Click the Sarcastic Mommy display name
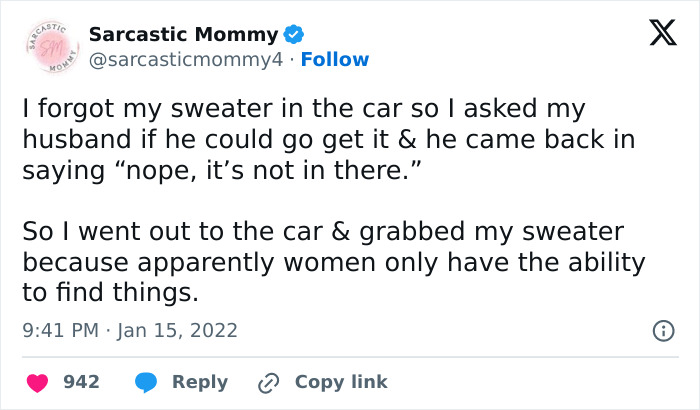700x410 pixels. 180,35
